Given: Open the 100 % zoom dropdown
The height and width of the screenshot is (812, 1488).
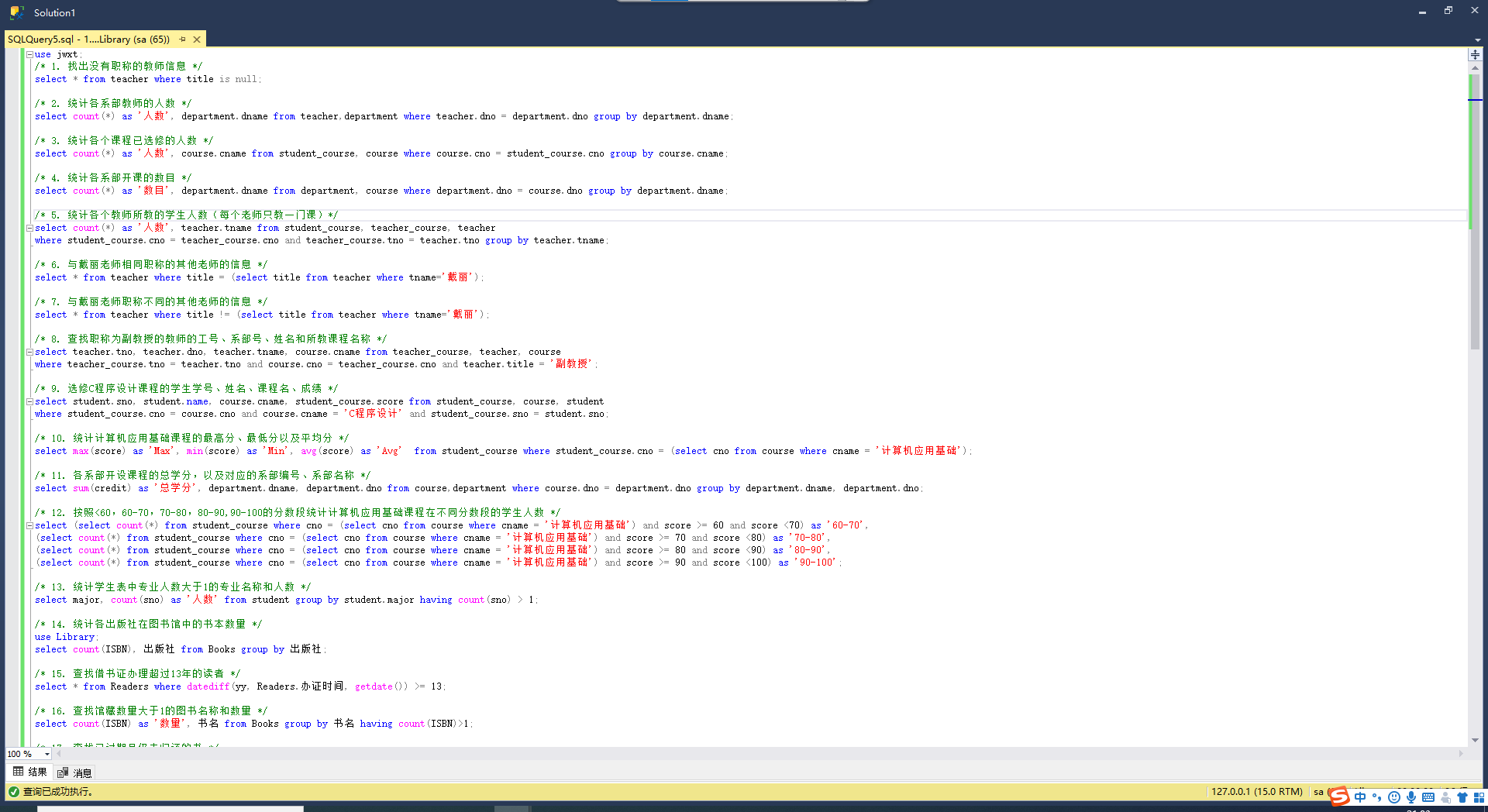Looking at the screenshot, I should click(47, 754).
